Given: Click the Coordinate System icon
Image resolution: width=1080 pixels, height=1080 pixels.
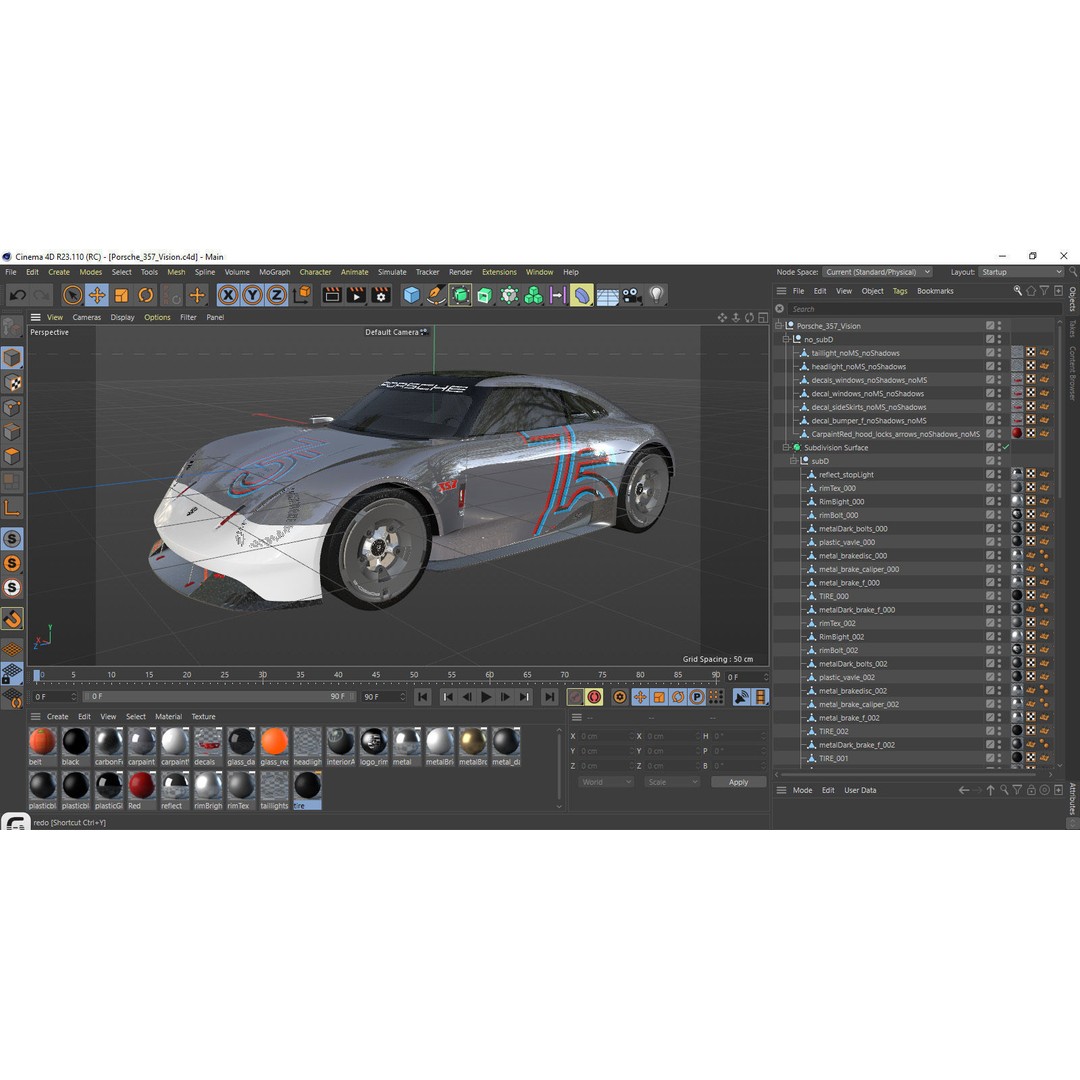Looking at the screenshot, I should [x=302, y=295].
